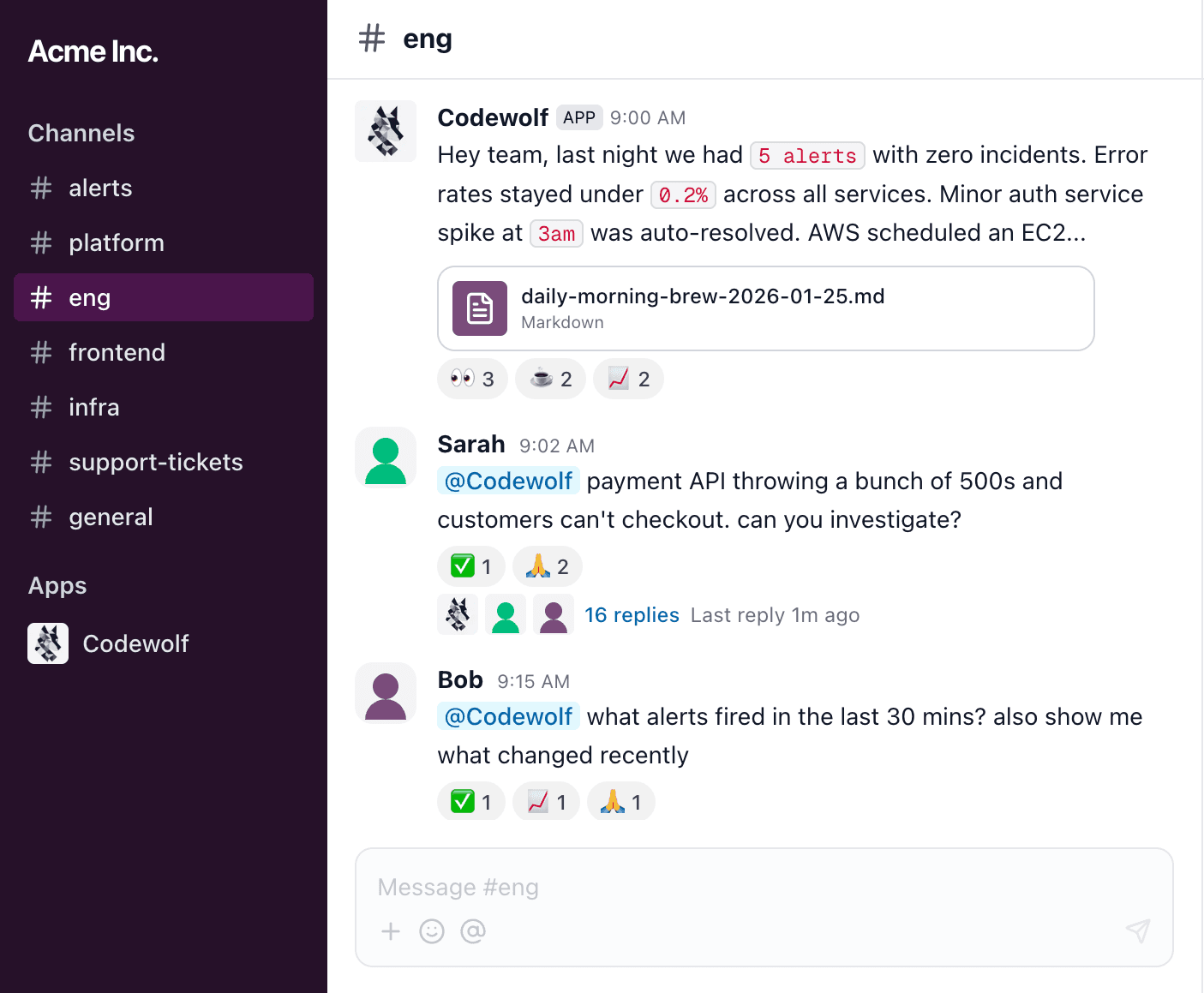The image size is (1204, 993).
Task: Open the support-tickets channel
Action: pos(155,463)
